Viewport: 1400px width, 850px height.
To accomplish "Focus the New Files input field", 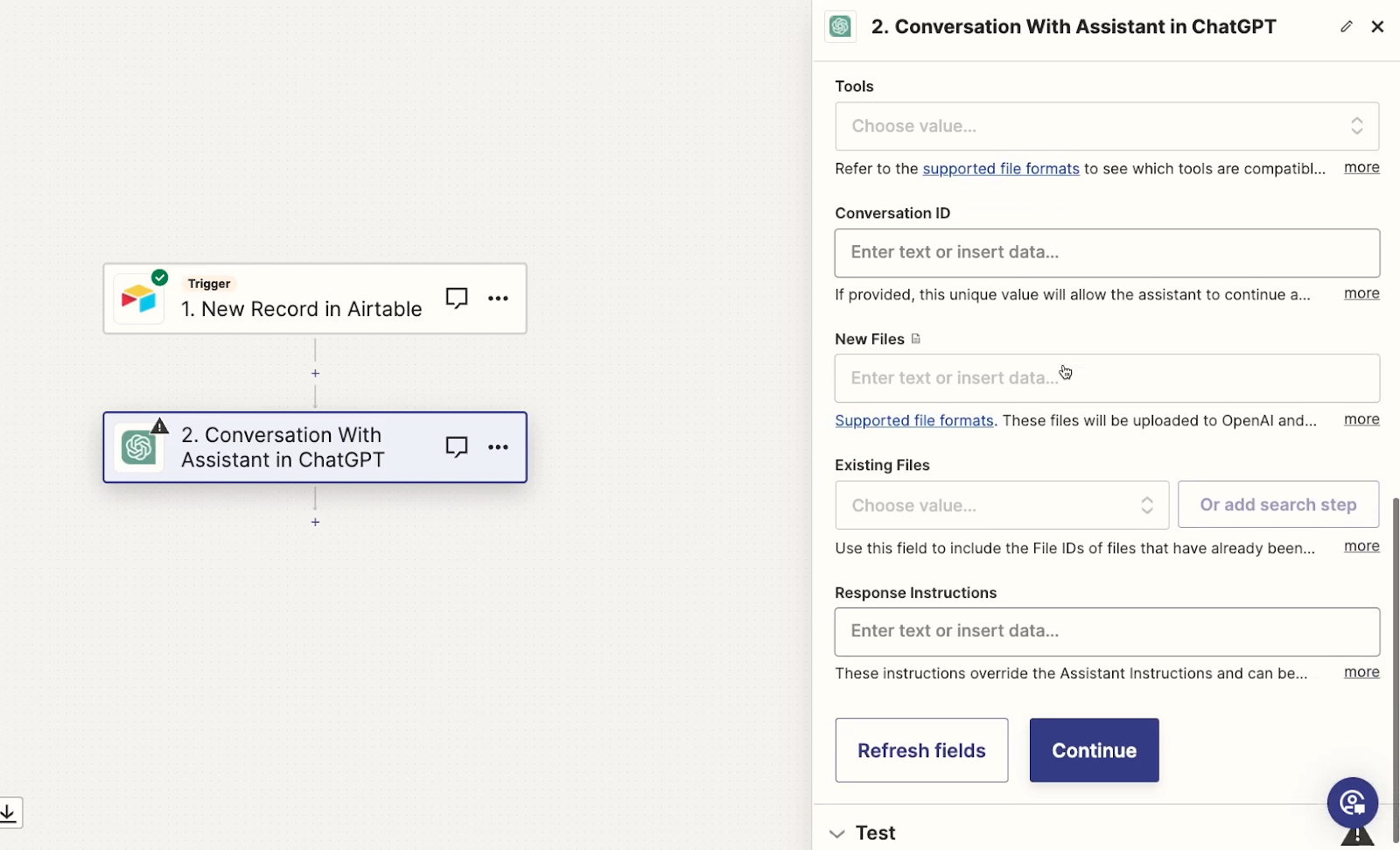I will [1107, 378].
